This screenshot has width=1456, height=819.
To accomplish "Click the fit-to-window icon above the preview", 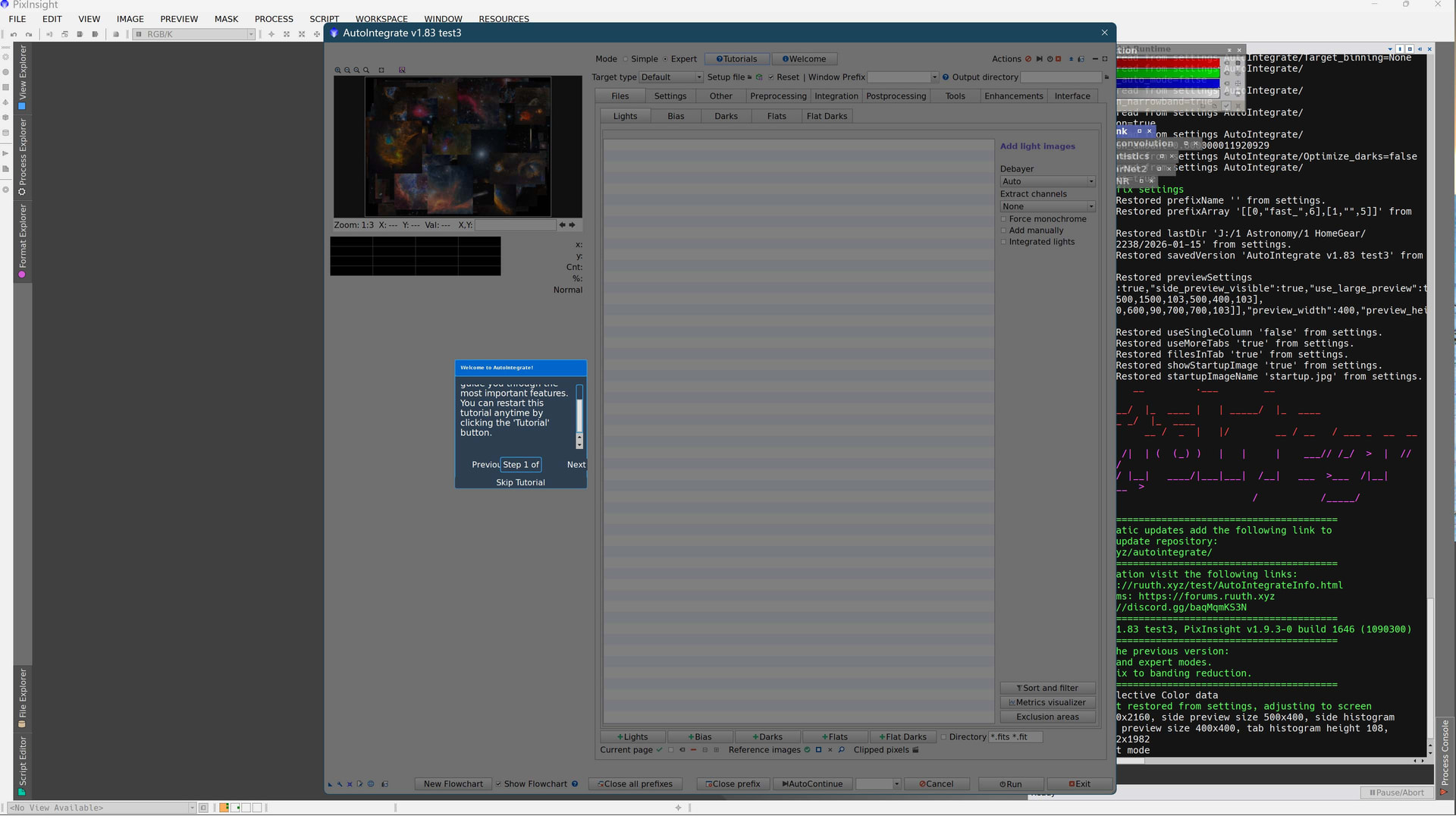I will [x=381, y=70].
